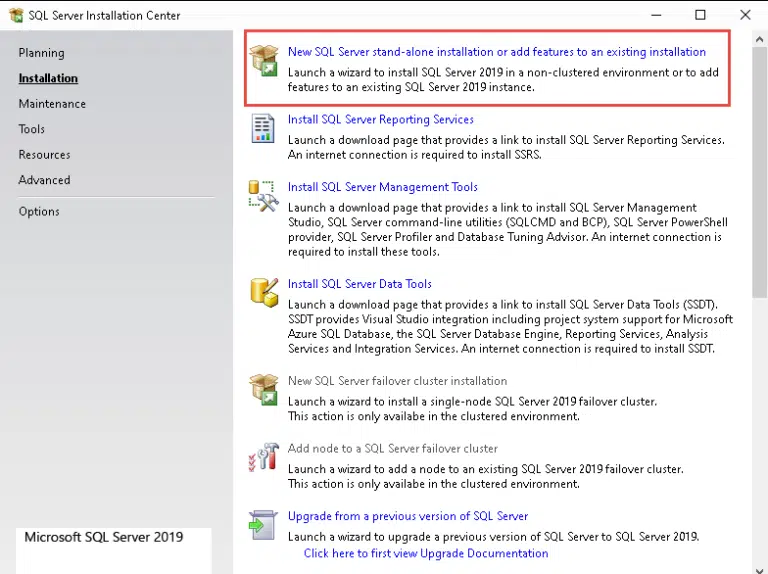Click the SQL Server Installation Center title icon
The width and height of the screenshot is (768, 574).
(16, 15)
